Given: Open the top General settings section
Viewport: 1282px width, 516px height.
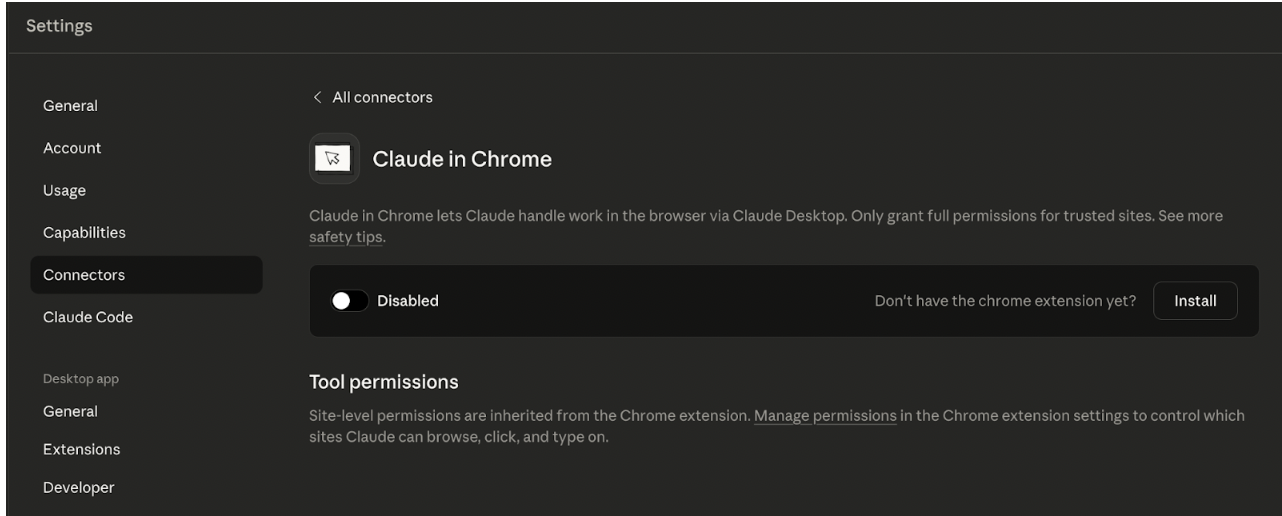Looking at the screenshot, I should pyautogui.click(x=70, y=106).
